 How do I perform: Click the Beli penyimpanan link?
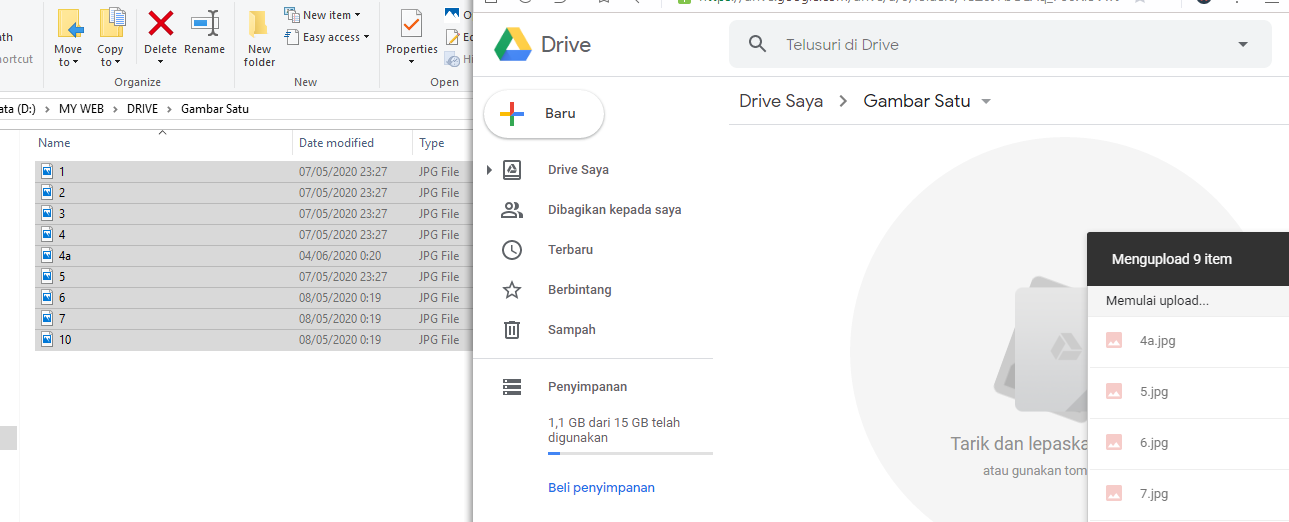tap(601, 488)
